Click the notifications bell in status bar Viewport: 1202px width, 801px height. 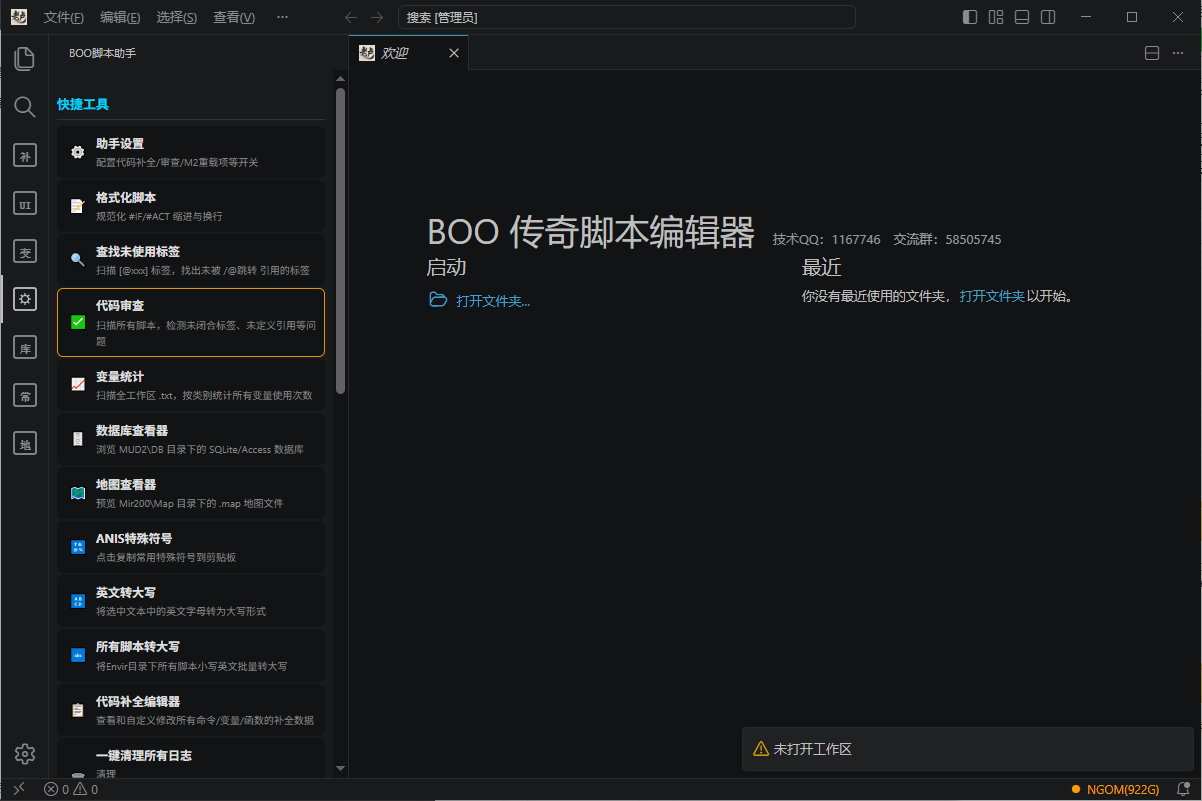point(1183,789)
